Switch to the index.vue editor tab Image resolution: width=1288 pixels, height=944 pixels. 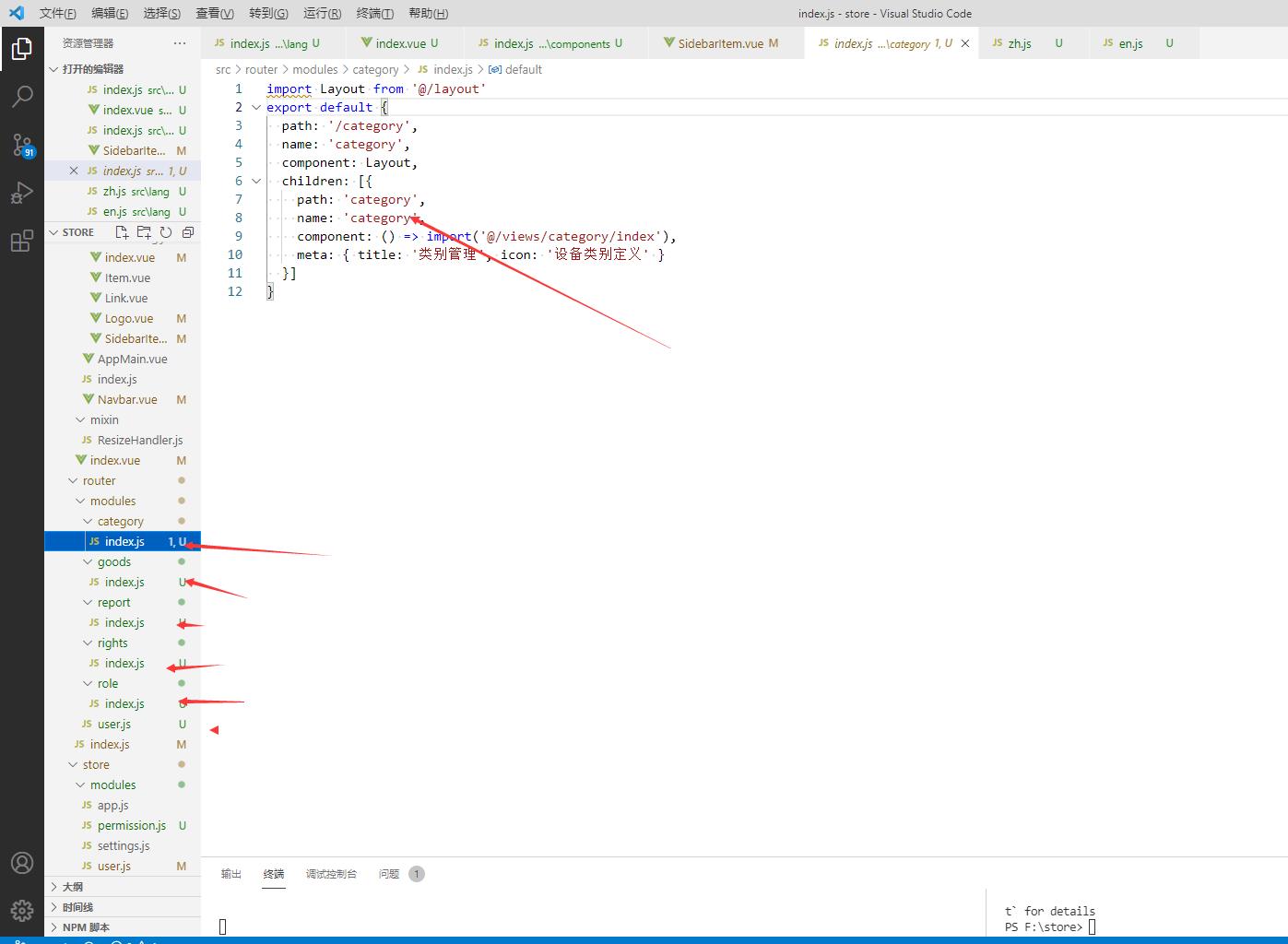click(x=406, y=43)
